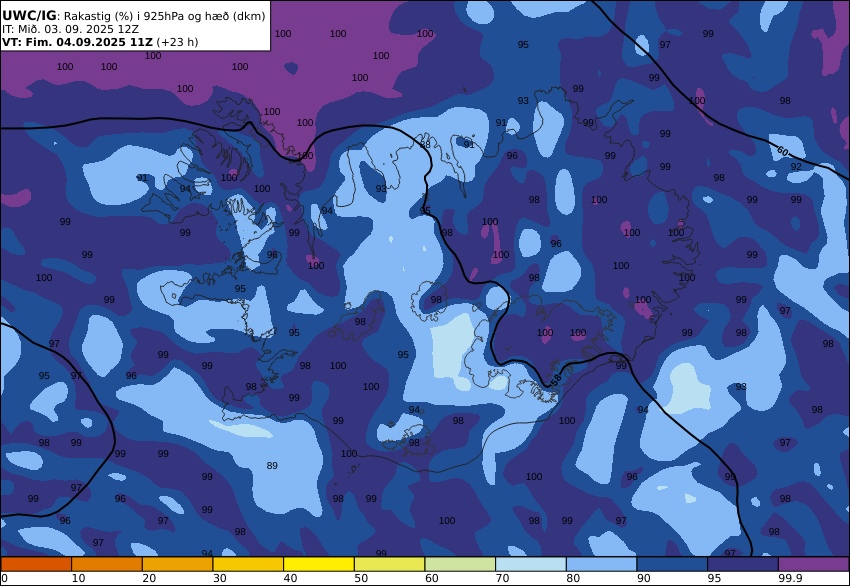This screenshot has height=586, width=850.
Task: Select the sky blue 80–90 legend swatch
Action: 602,564
